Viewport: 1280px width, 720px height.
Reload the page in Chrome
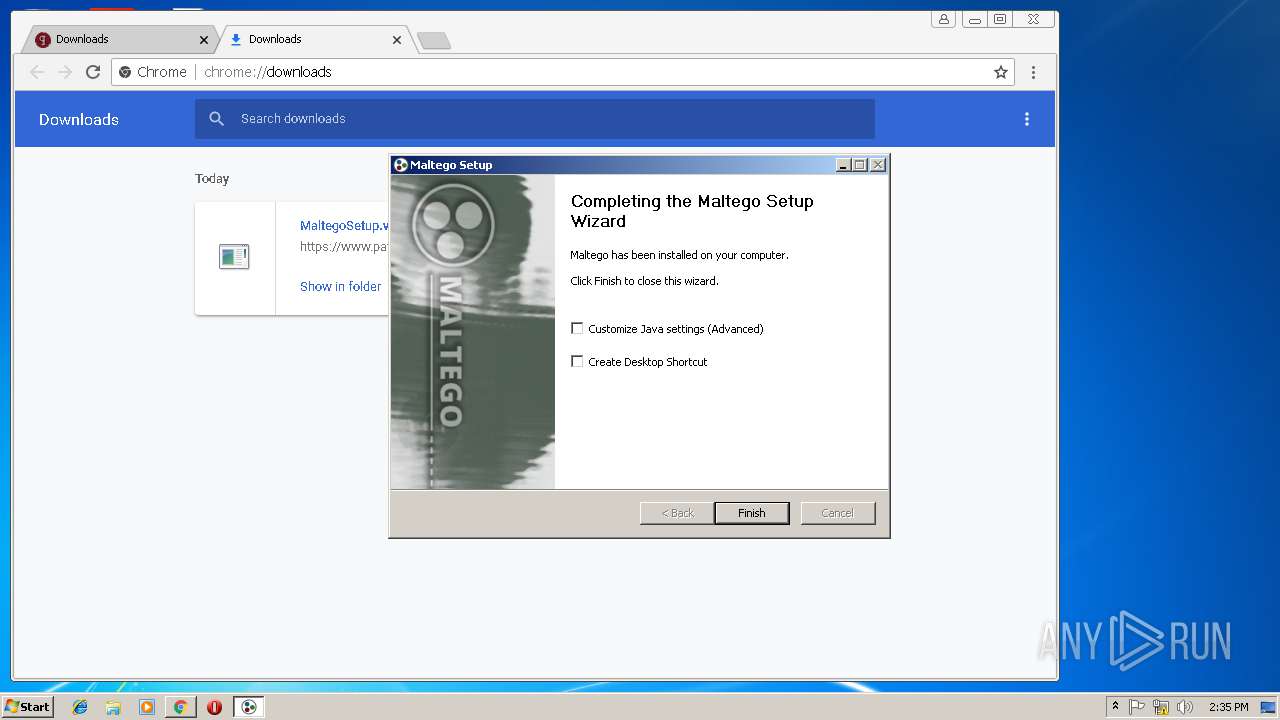[x=93, y=72]
